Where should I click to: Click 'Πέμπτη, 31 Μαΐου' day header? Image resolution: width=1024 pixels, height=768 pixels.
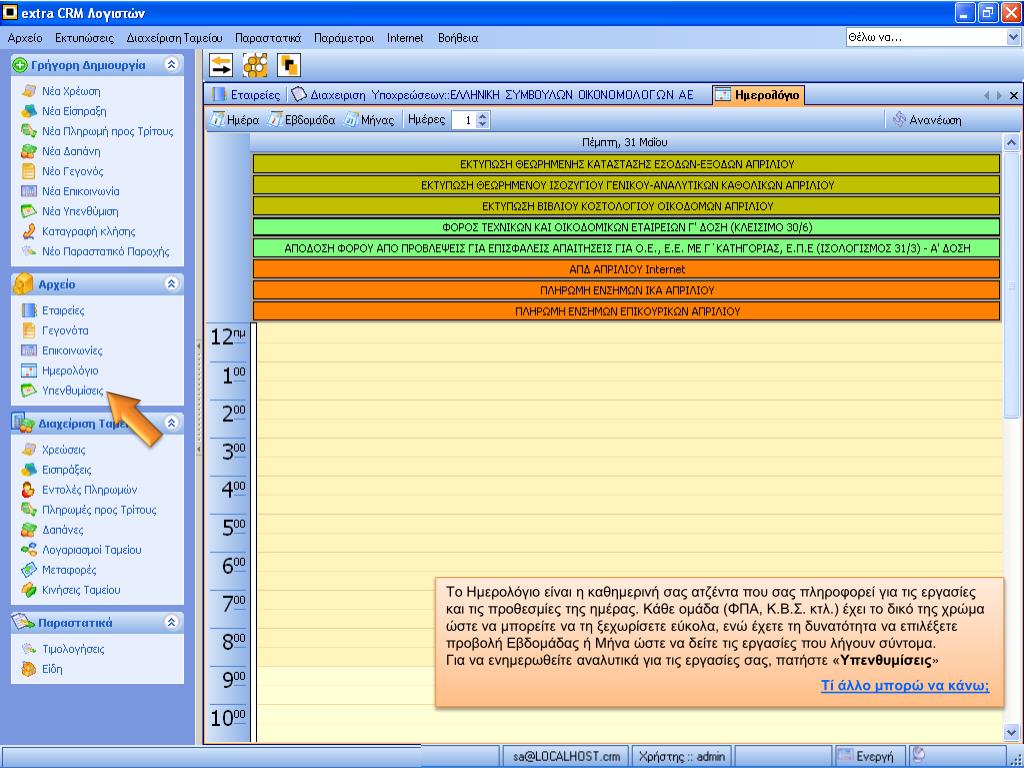(x=624, y=142)
